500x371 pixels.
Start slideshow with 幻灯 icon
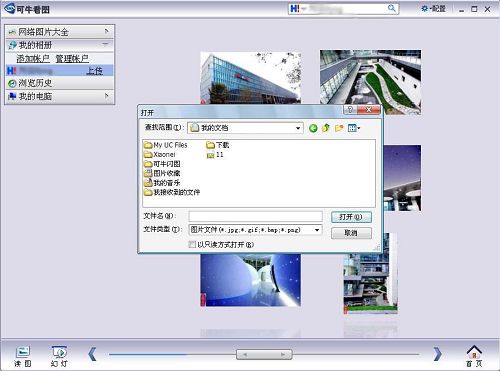click(59, 356)
